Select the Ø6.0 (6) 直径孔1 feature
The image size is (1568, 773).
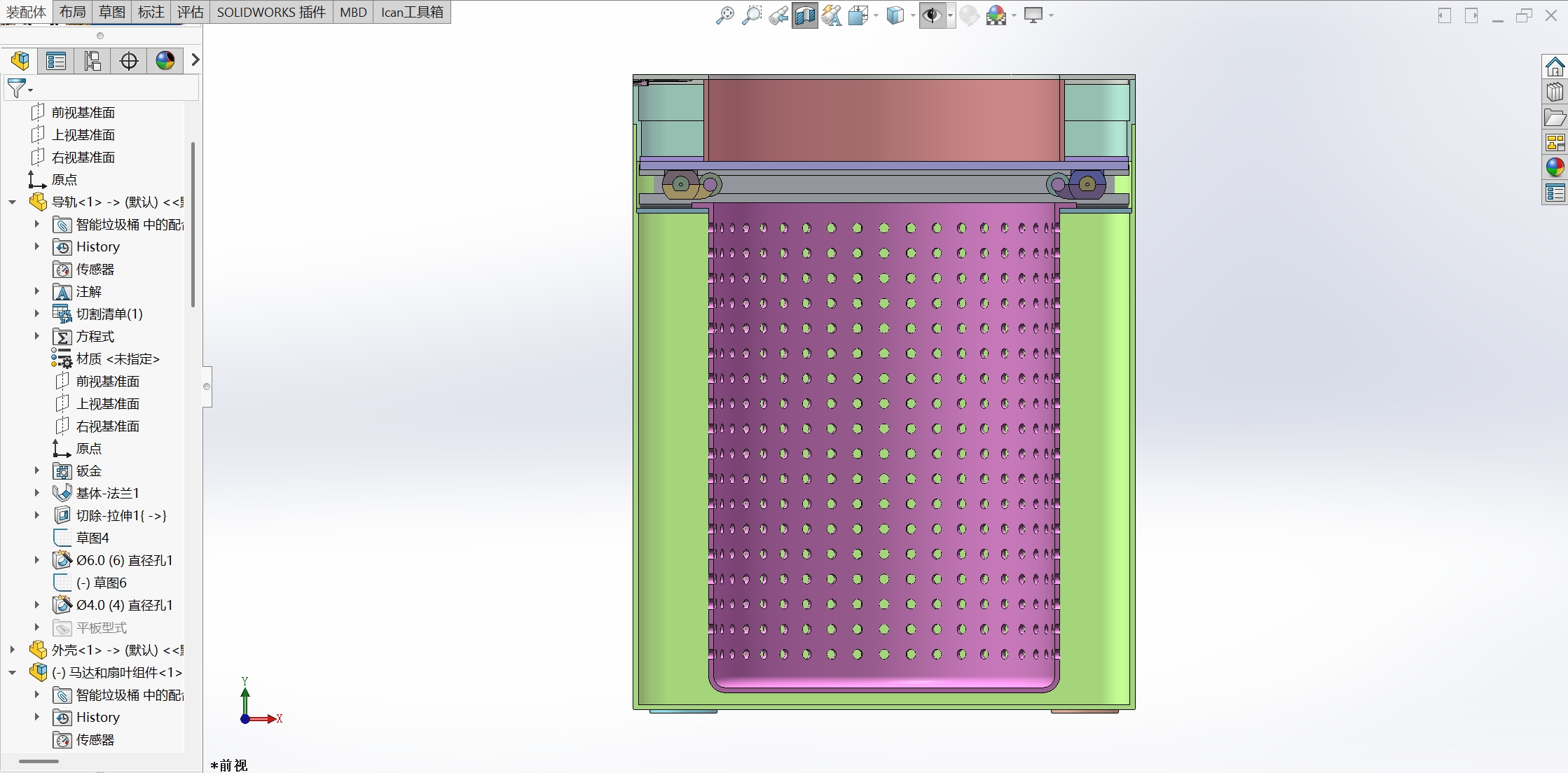(124, 560)
